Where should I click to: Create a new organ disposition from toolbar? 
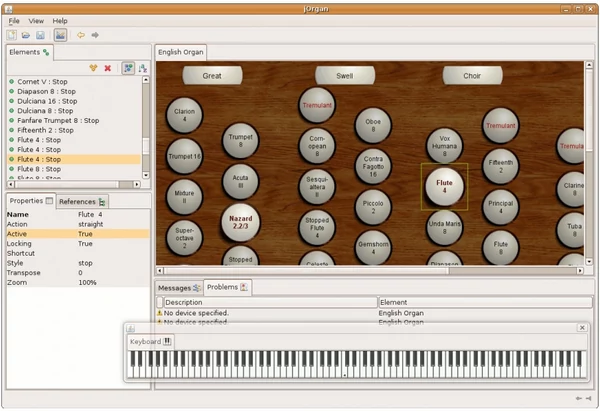(11, 35)
